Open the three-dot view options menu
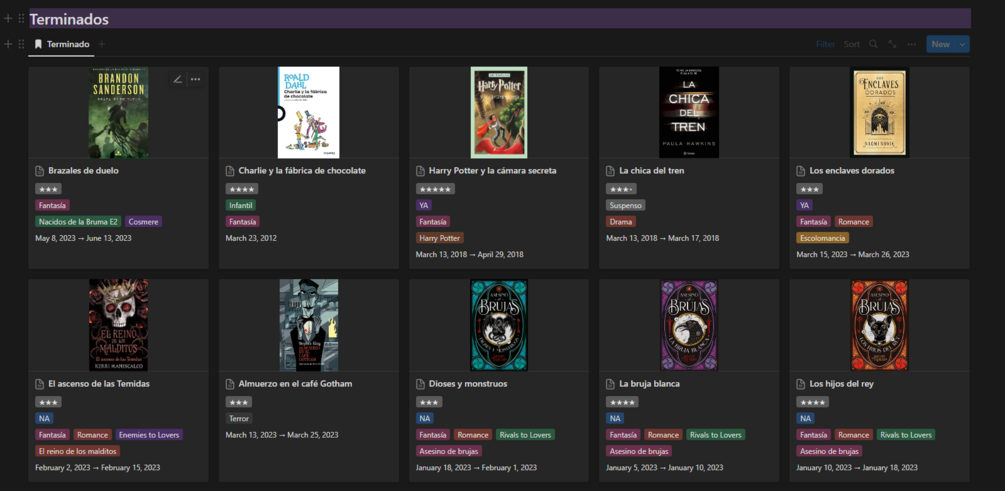The image size is (1005, 491). point(911,44)
